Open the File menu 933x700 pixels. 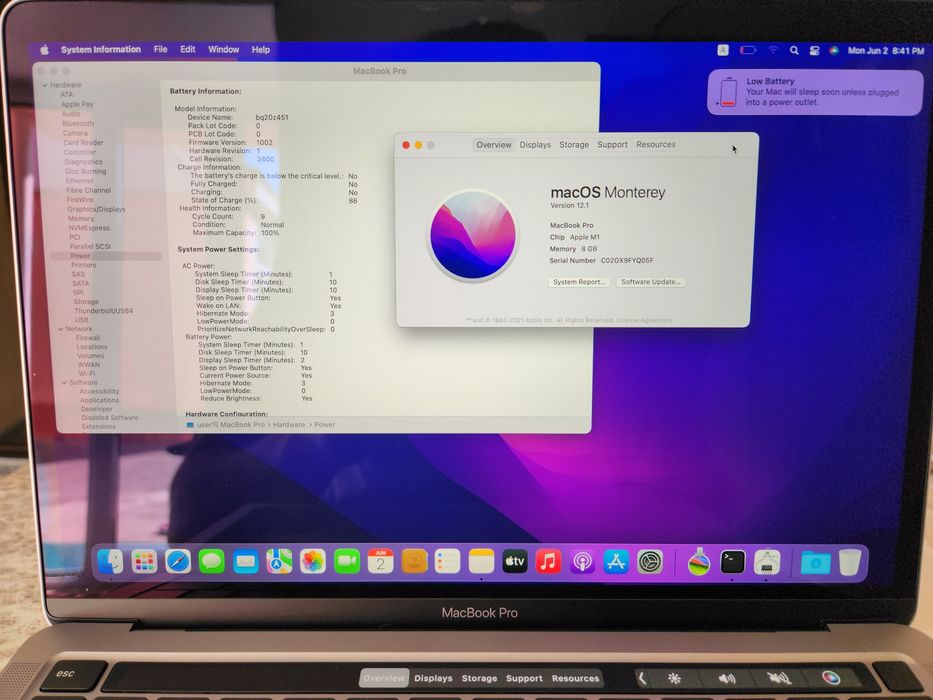coord(161,49)
